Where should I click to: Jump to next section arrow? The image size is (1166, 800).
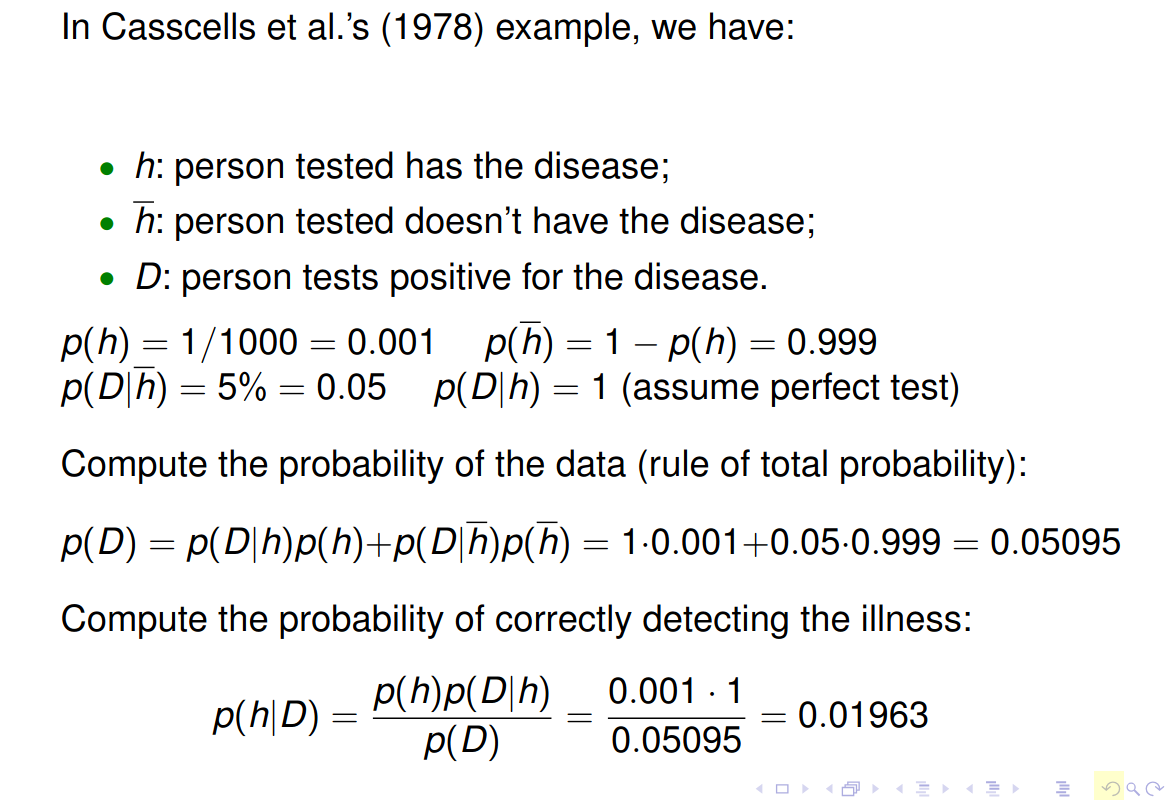tap(1016, 788)
